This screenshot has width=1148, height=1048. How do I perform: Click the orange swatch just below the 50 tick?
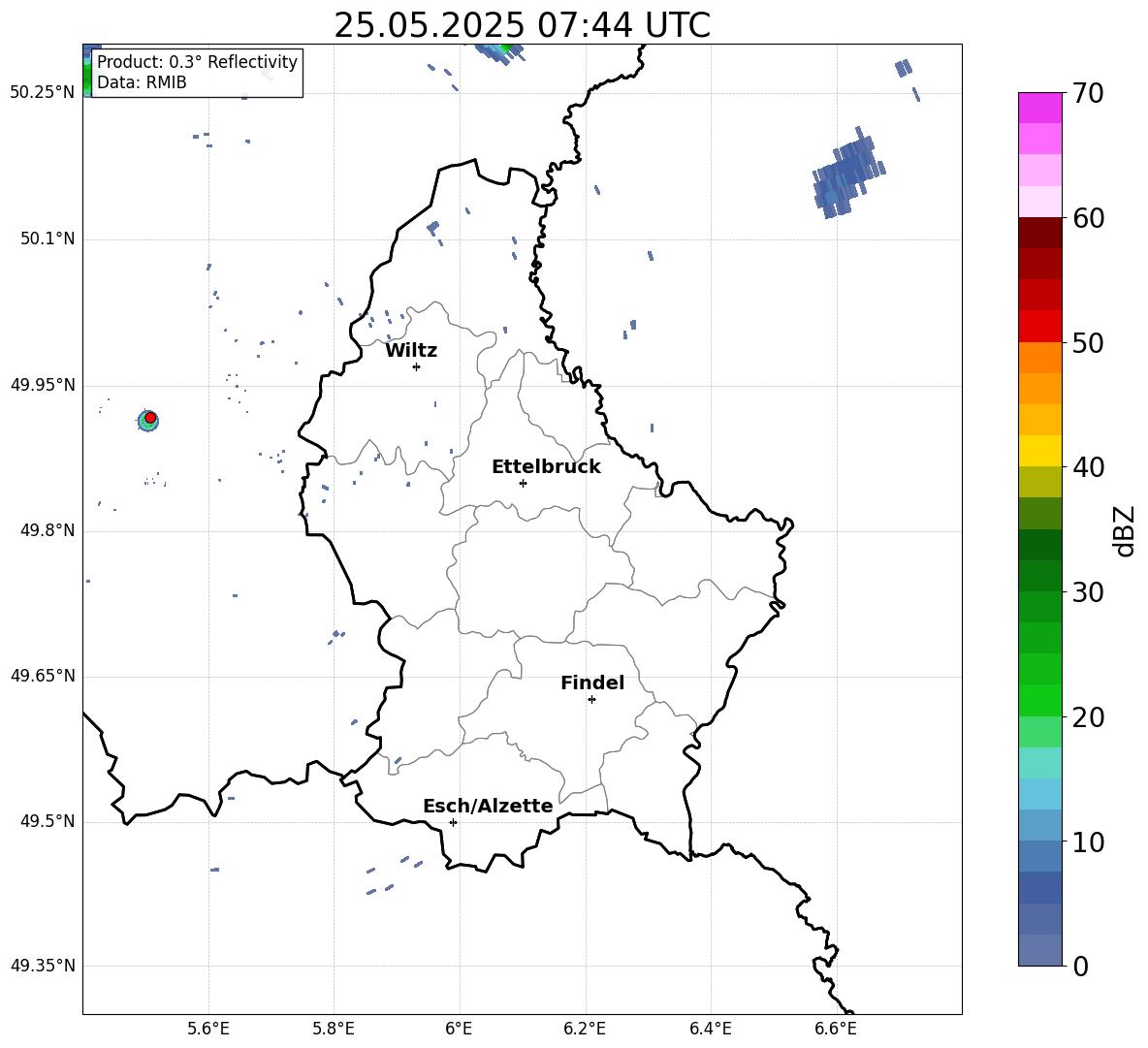[1039, 357]
